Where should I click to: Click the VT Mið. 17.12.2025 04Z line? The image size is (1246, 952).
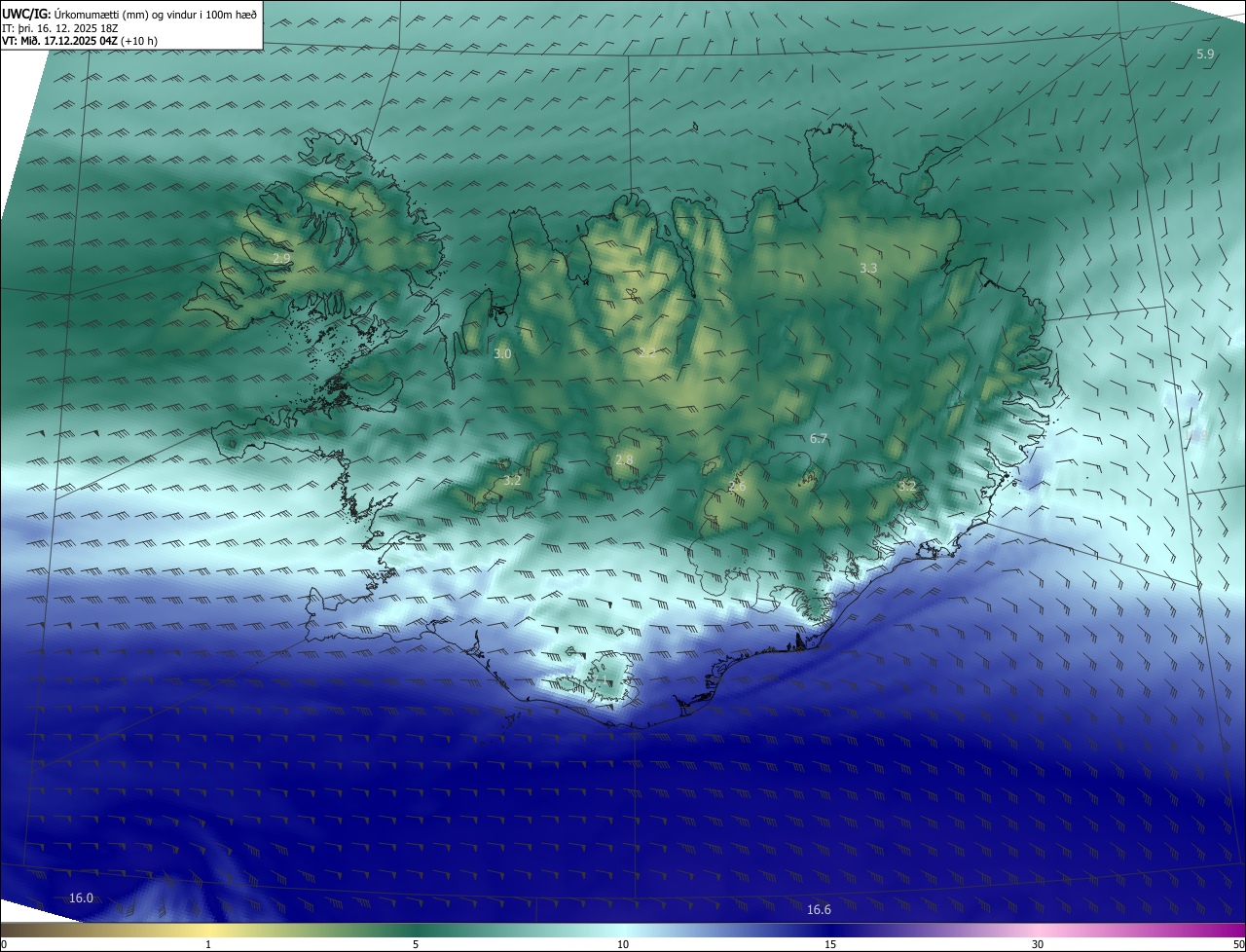pyautogui.click(x=80, y=41)
